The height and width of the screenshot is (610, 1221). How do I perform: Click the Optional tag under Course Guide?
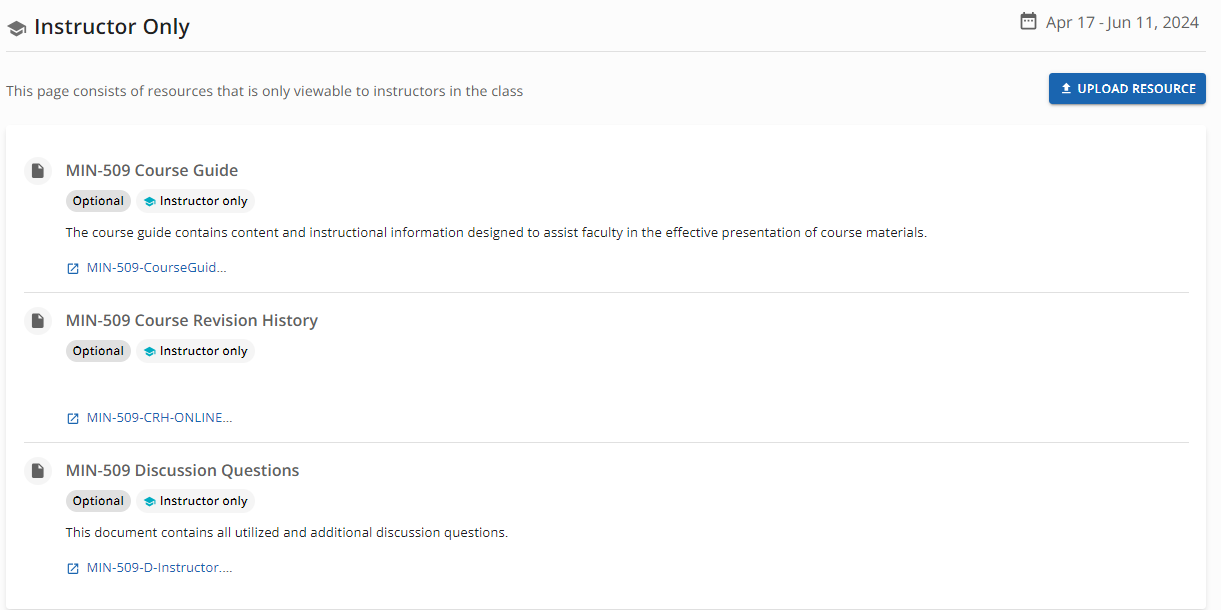[98, 201]
